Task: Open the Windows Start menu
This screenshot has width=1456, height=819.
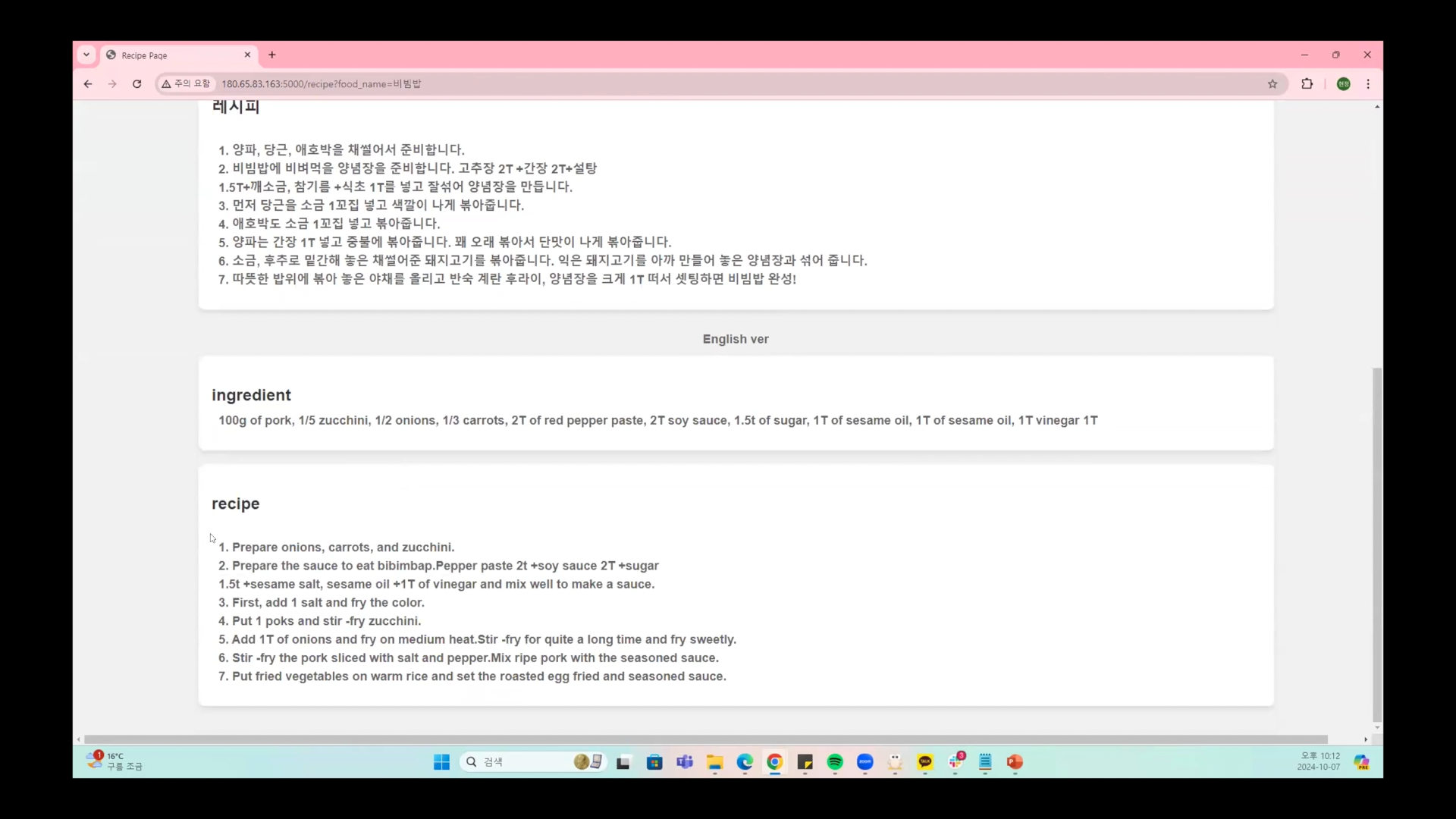Action: [x=441, y=762]
